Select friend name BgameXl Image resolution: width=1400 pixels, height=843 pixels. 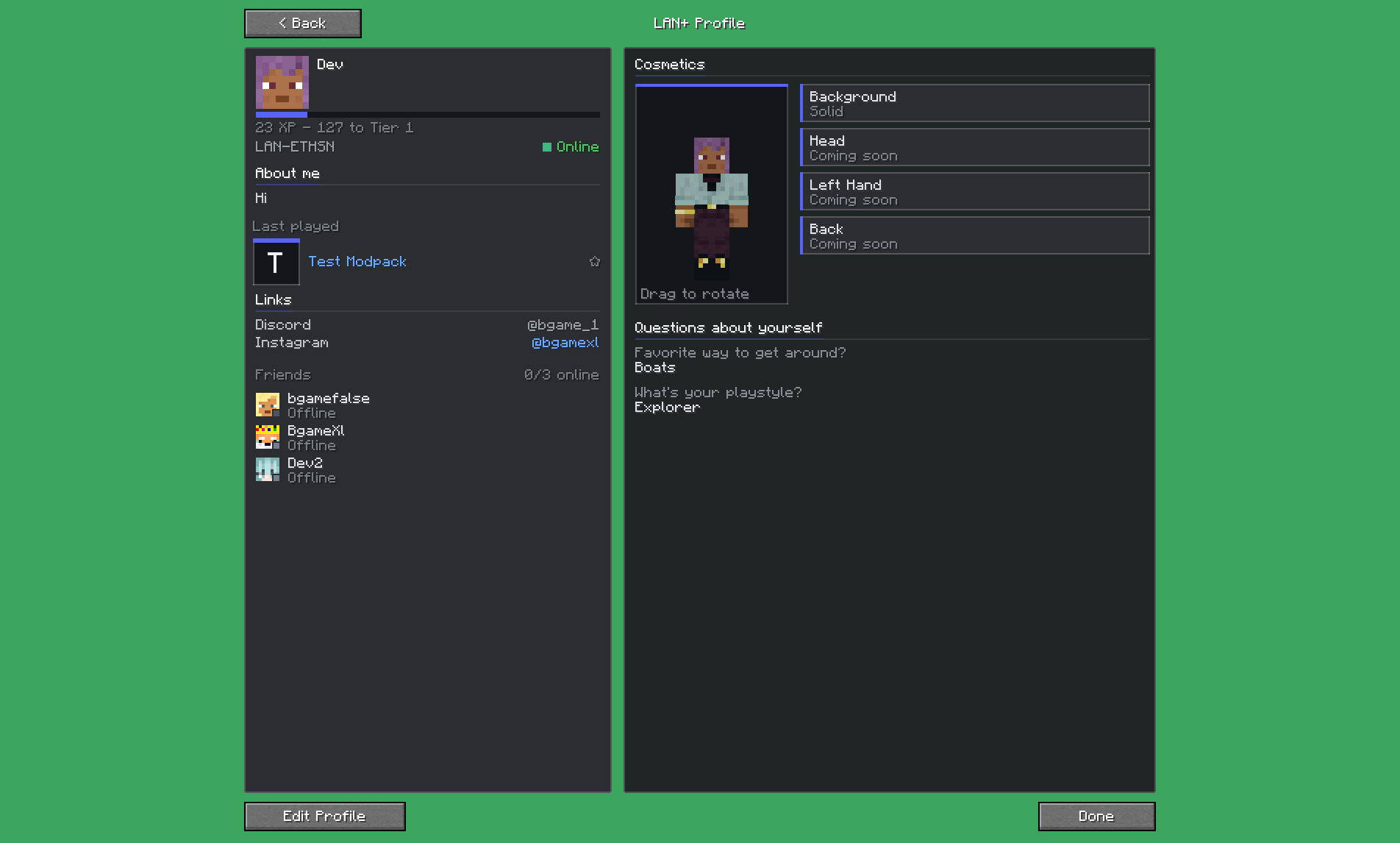click(x=316, y=431)
